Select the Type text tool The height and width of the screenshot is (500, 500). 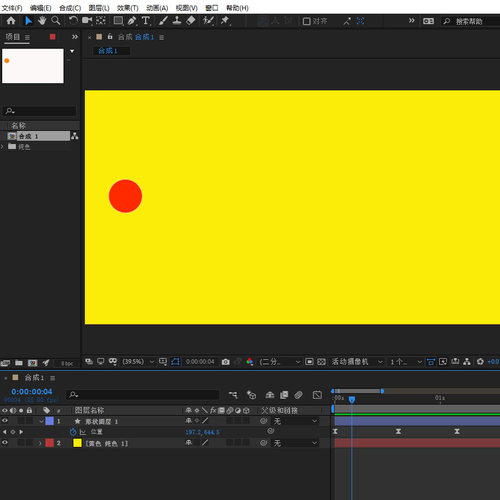(146, 21)
